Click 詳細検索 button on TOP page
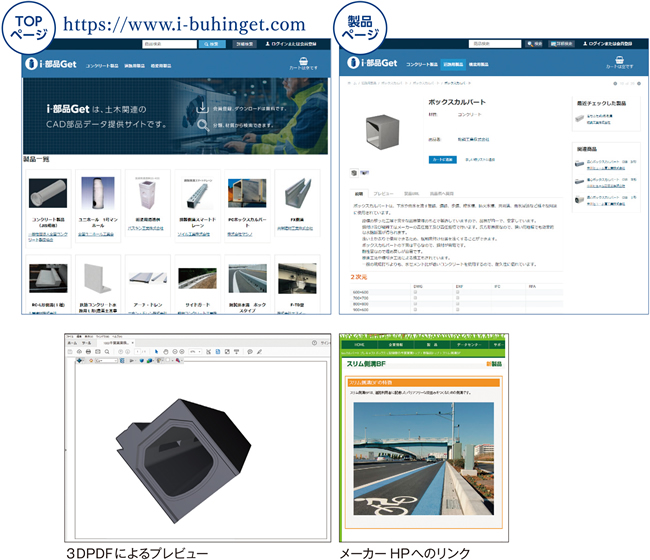 point(245,44)
